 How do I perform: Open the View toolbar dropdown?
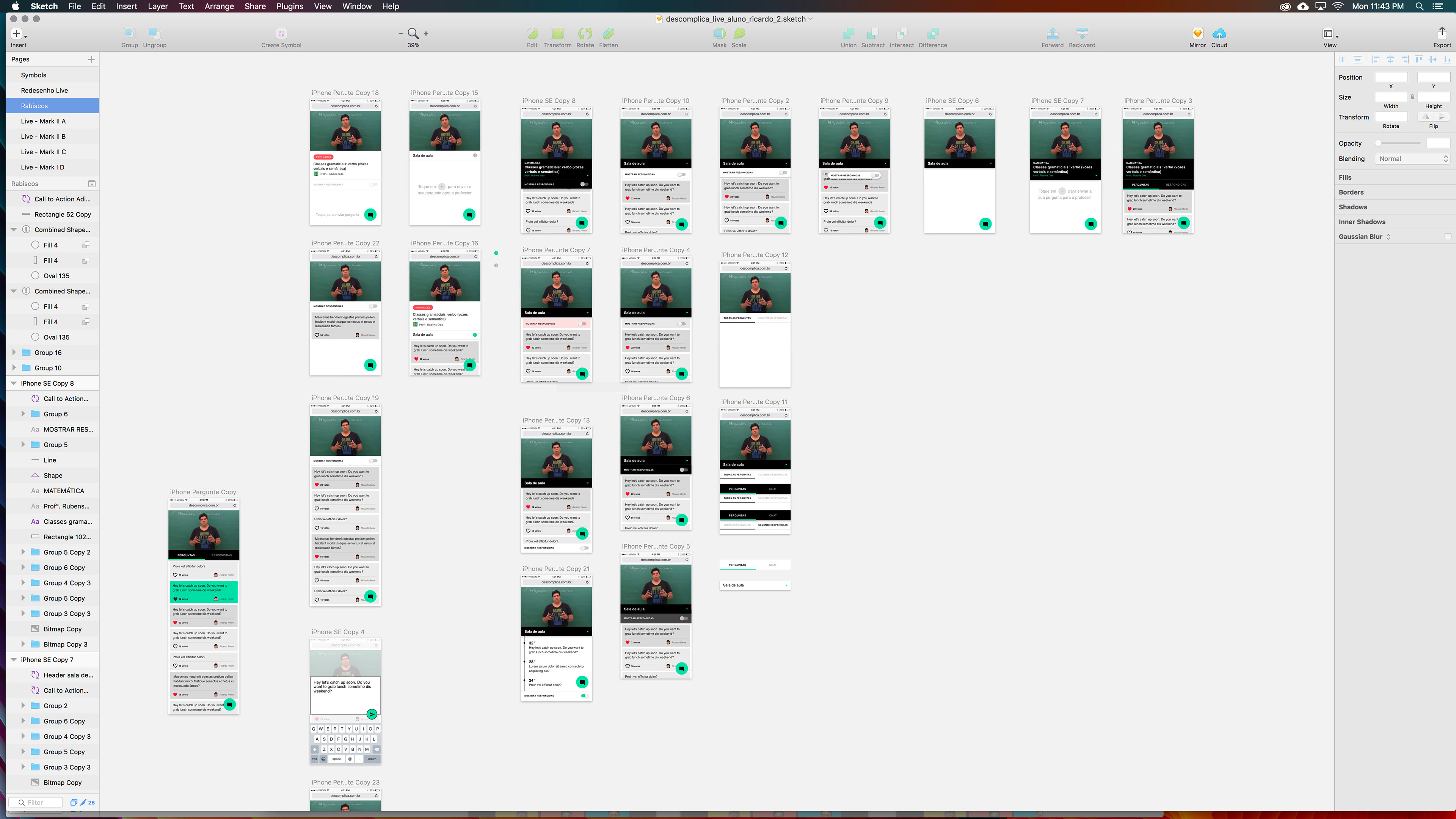[1330, 34]
